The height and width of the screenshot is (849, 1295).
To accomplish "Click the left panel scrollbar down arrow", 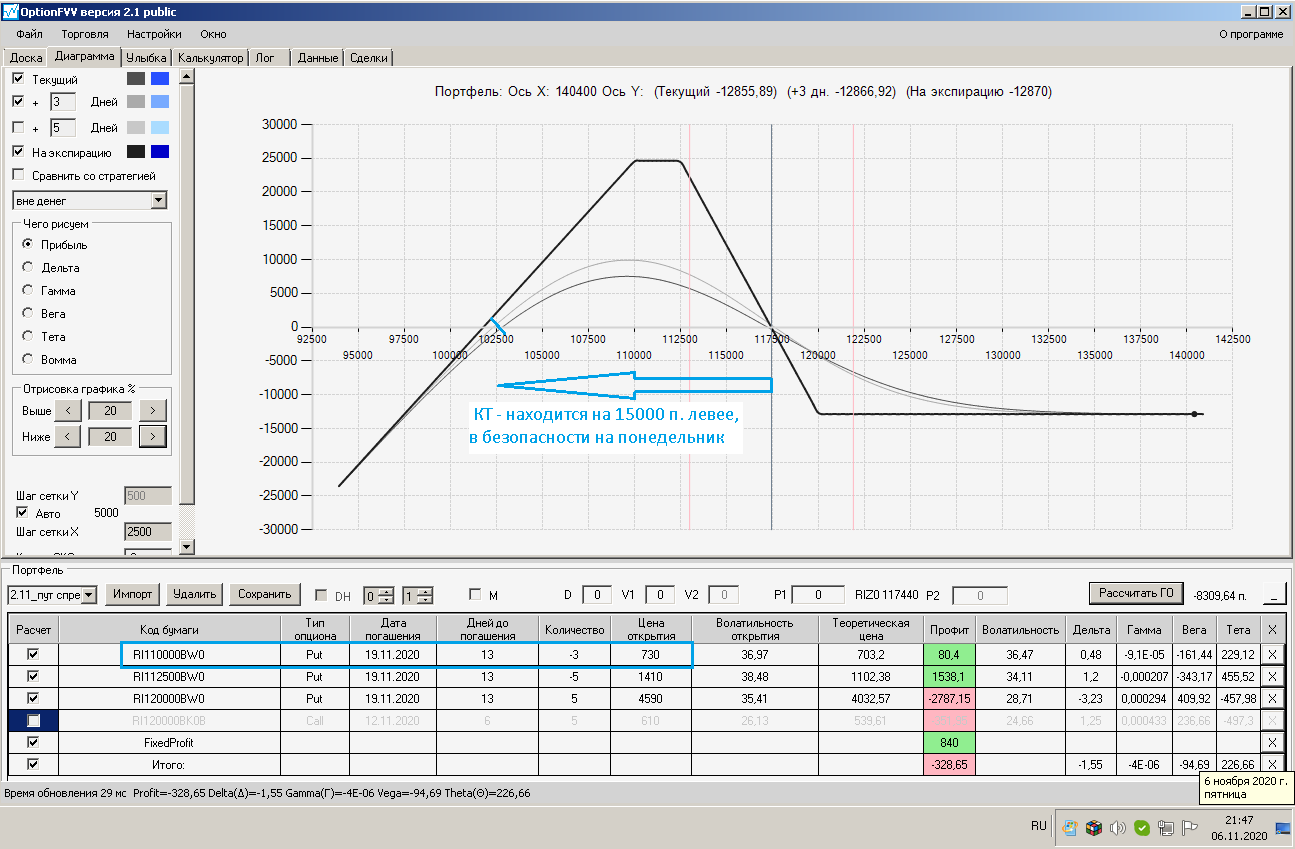I will (187, 546).
